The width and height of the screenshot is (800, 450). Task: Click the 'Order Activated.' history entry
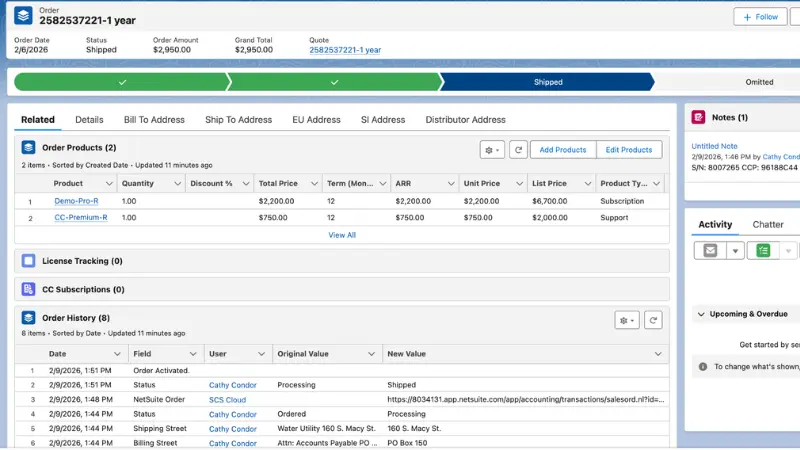click(161, 370)
